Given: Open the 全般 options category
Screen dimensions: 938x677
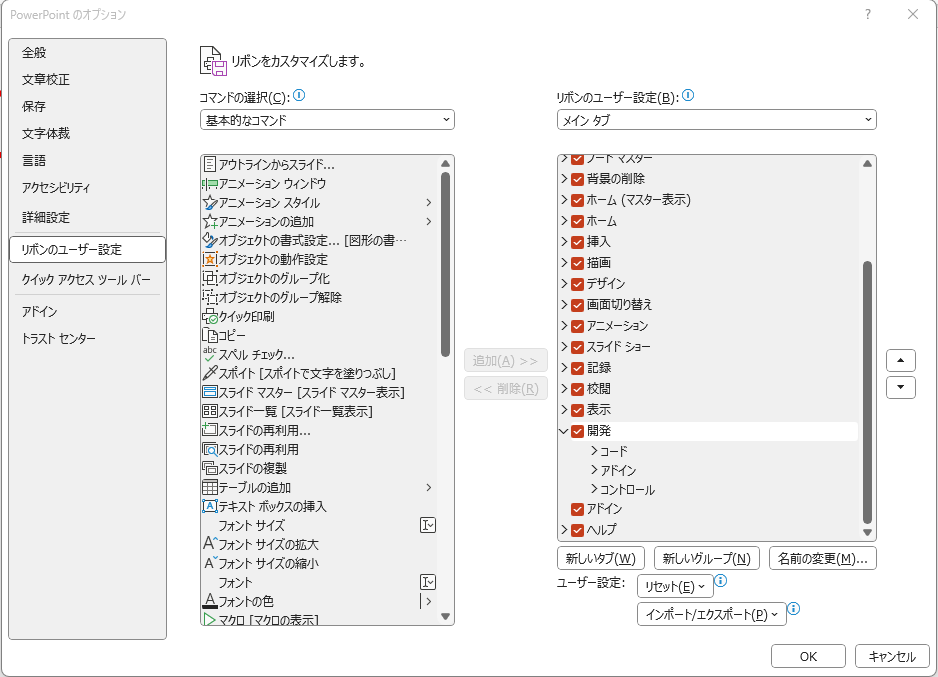Looking at the screenshot, I should pos(87,53).
